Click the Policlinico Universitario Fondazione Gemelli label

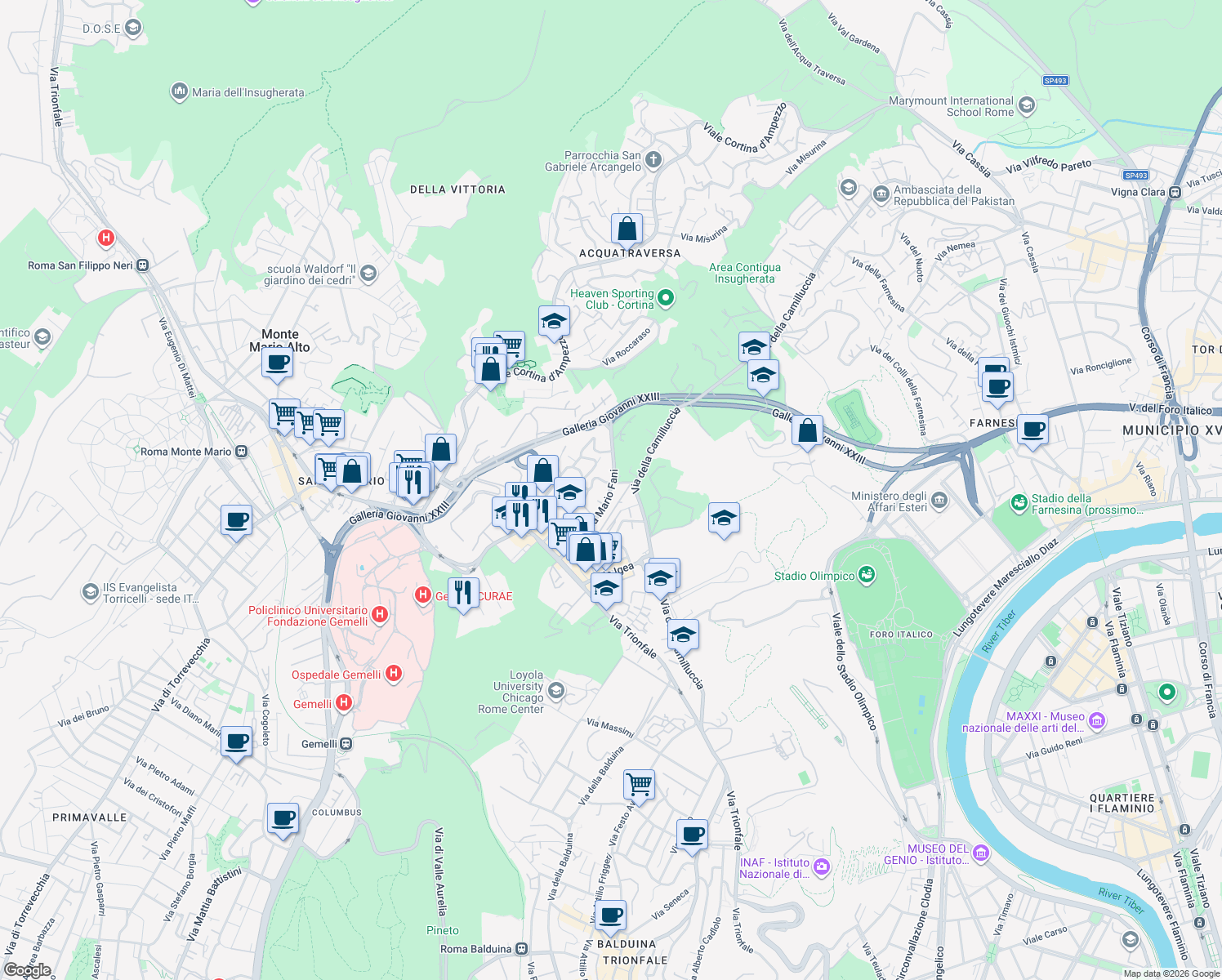[x=309, y=613]
